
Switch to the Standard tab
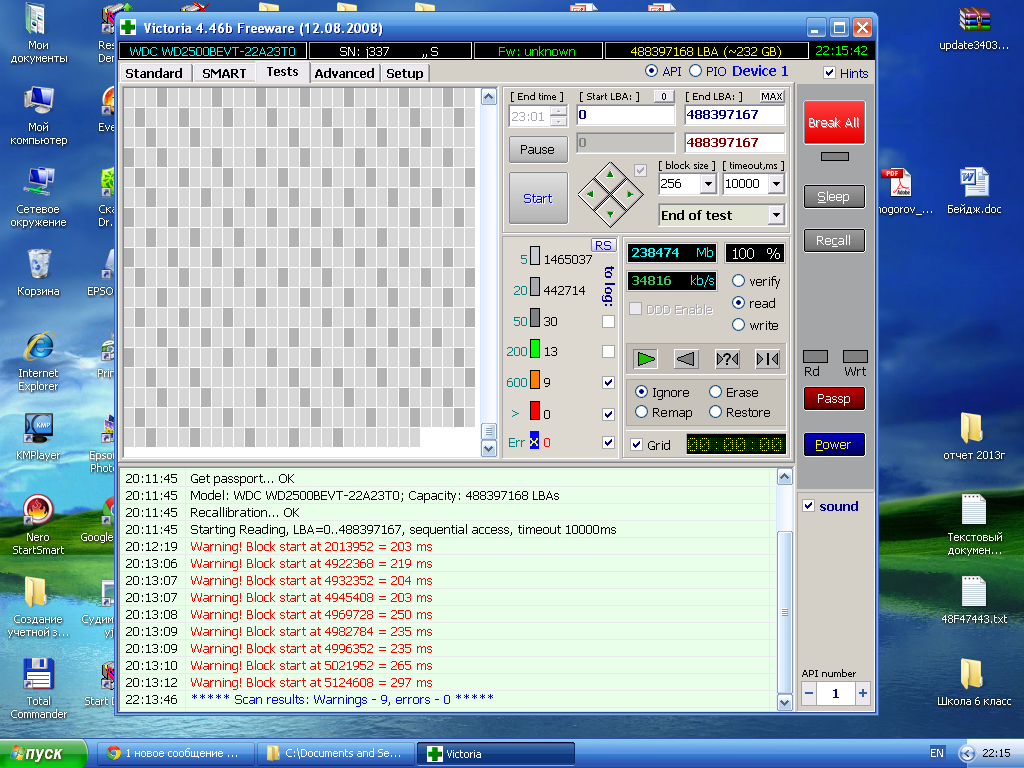[x=154, y=73]
